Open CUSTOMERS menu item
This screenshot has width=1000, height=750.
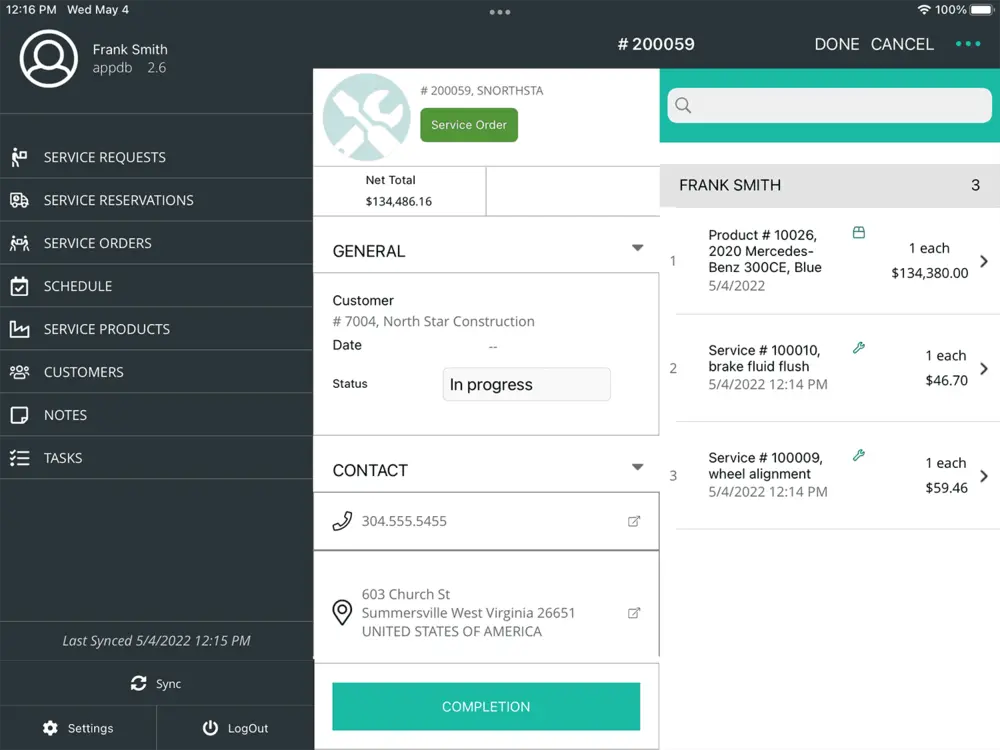pos(156,372)
